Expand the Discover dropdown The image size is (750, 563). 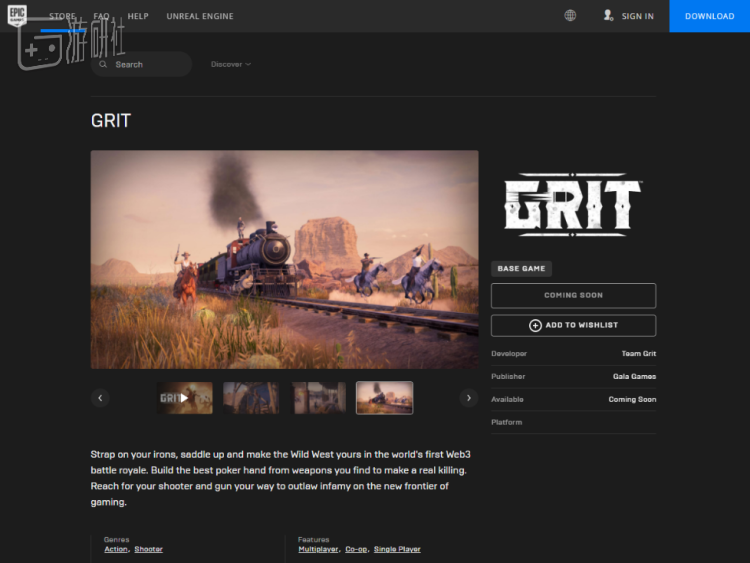tap(231, 64)
